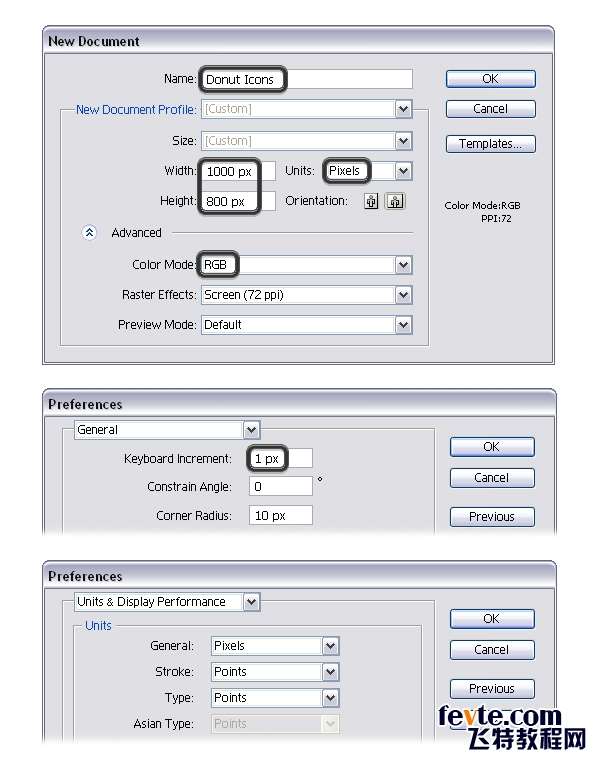Click Cancel in New Document dialog
This screenshot has width=600, height=764.
pos(490,109)
